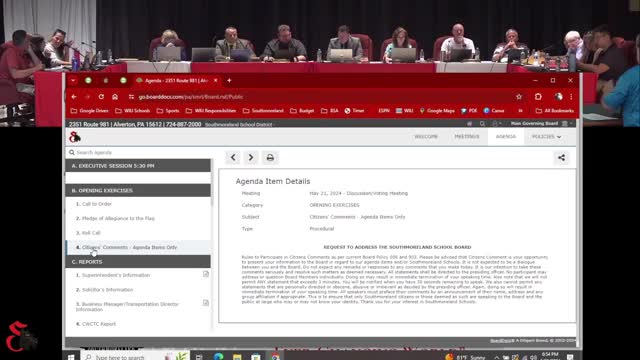Screen dimensions: 640x360
Task: Open attachment icon for Superintendent's Information
Action: pos(206,274)
